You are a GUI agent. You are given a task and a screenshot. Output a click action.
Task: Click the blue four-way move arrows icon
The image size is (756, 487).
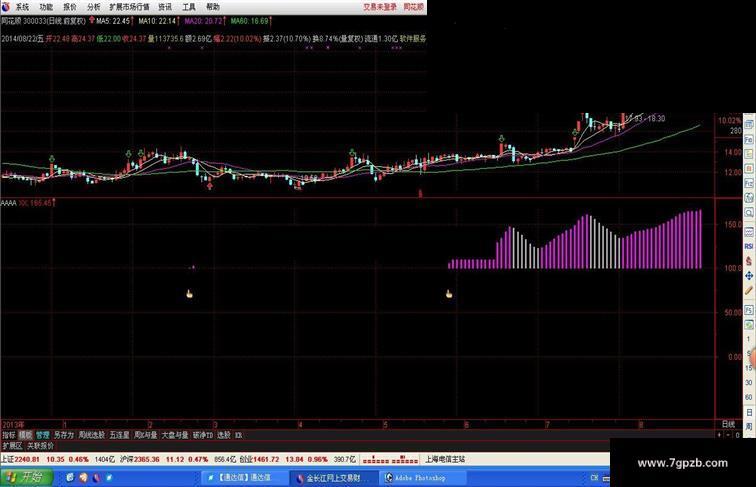pos(749,276)
